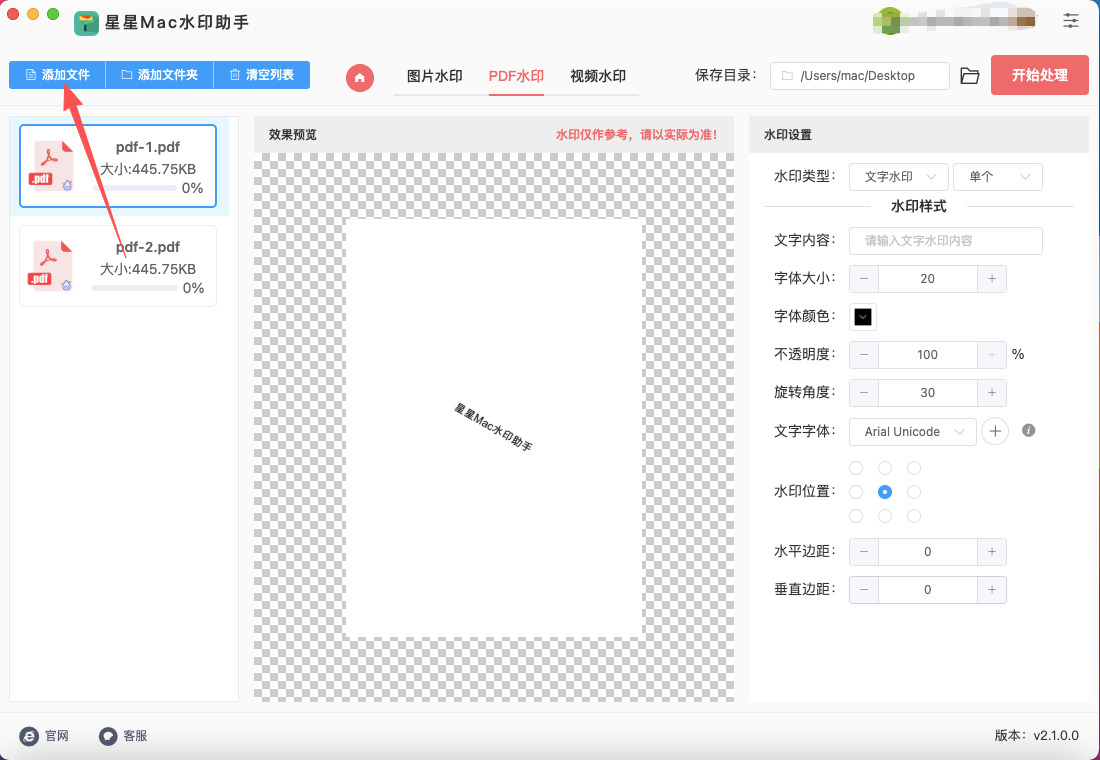Image resolution: width=1100 pixels, height=760 pixels.
Task: Click the red home icon button
Action: click(x=360, y=77)
